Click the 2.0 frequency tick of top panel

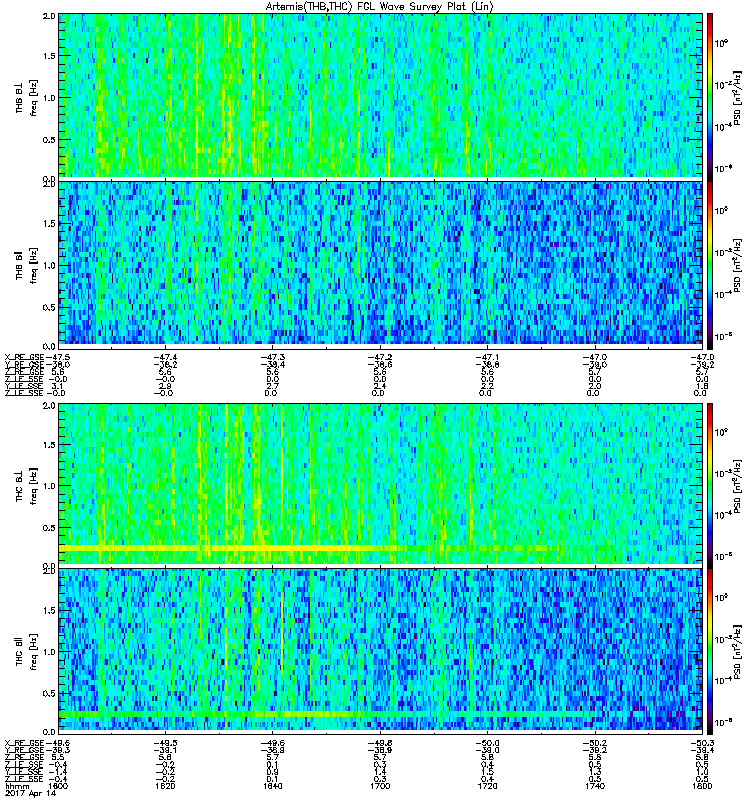click(x=49, y=16)
